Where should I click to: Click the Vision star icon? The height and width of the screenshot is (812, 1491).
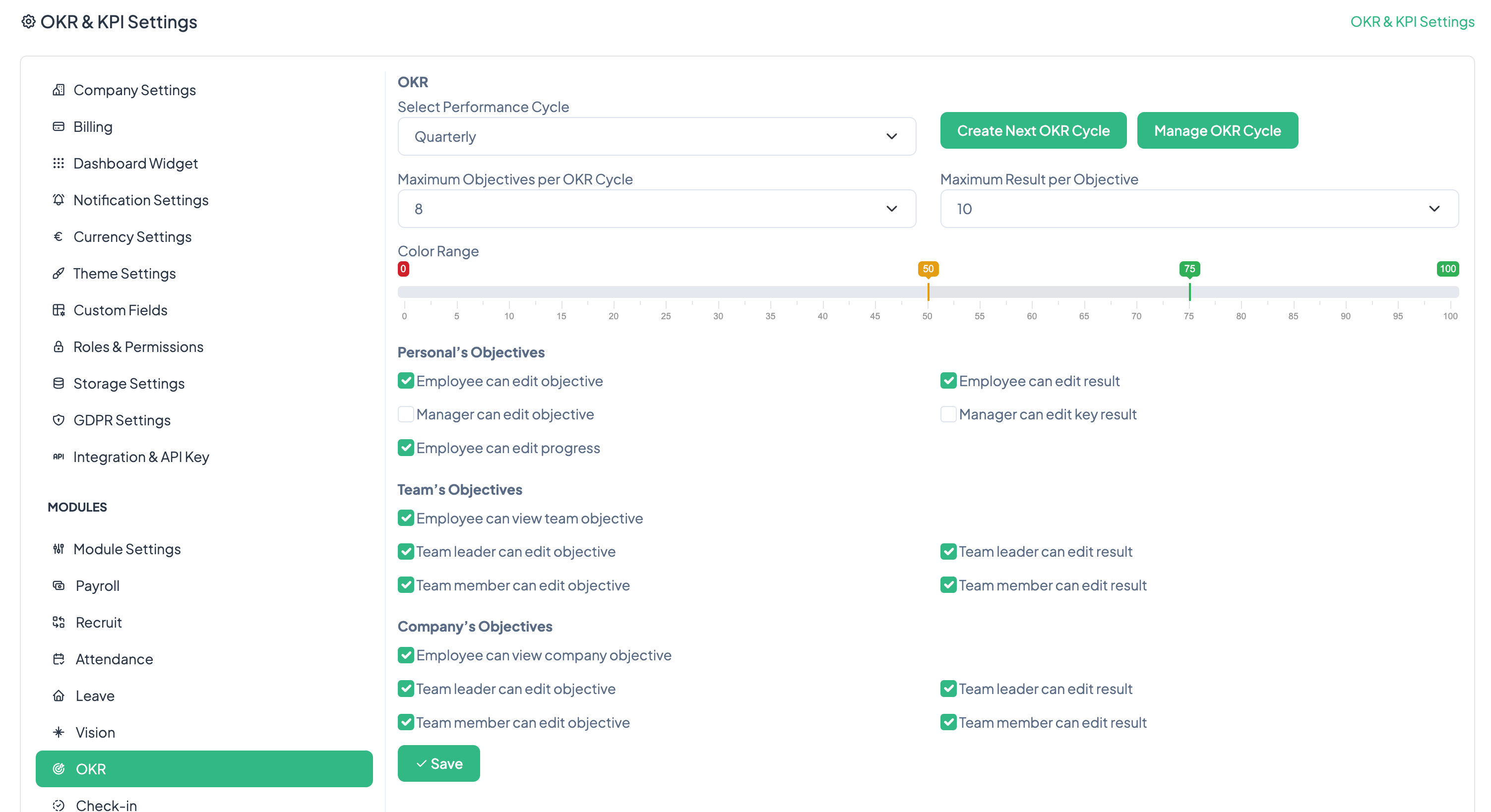click(x=59, y=733)
